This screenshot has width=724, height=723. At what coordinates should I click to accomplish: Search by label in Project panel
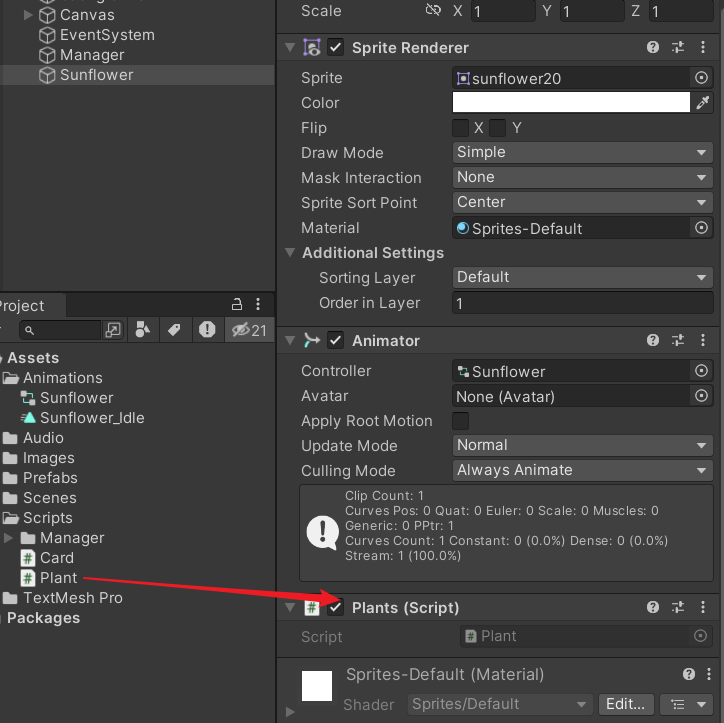(174, 330)
